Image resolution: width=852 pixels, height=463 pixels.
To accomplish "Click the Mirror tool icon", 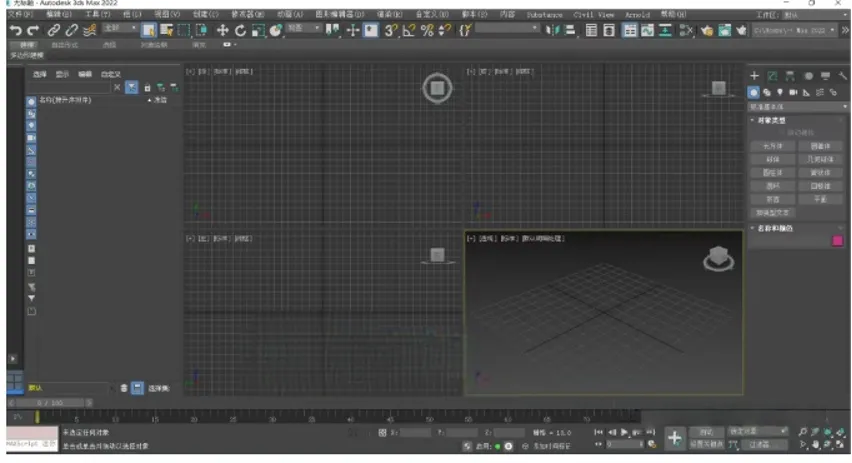I will pyautogui.click(x=553, y=30).
